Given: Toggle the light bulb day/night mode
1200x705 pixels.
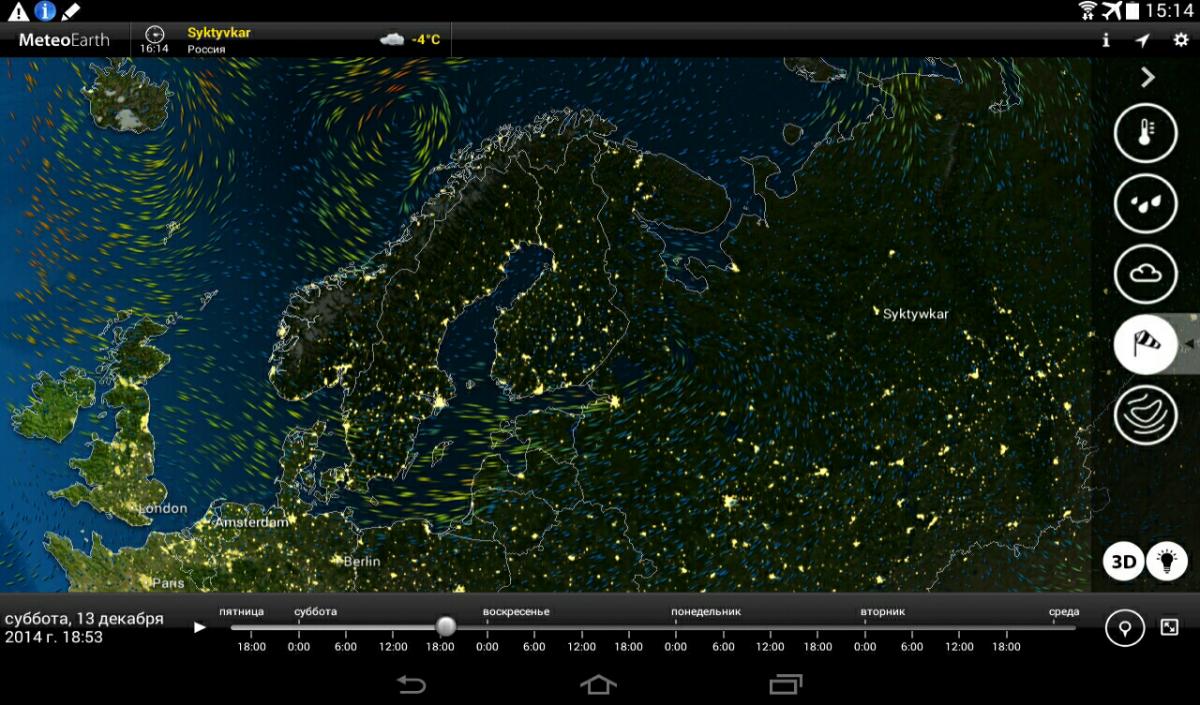Looking at the screenshot, I should [1165, 561].
